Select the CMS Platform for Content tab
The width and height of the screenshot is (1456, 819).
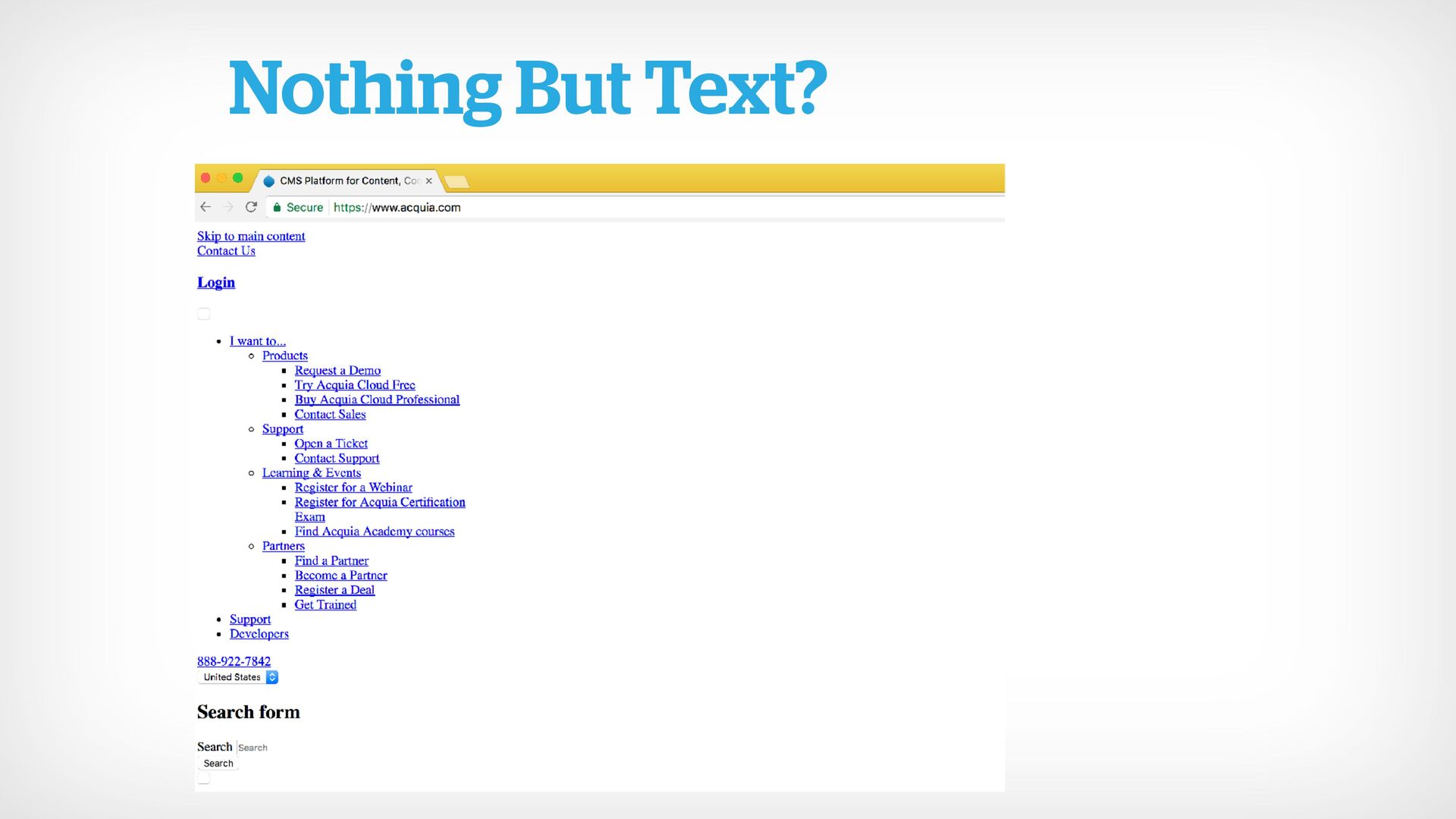pyautogui.click(x=347, y=180)
